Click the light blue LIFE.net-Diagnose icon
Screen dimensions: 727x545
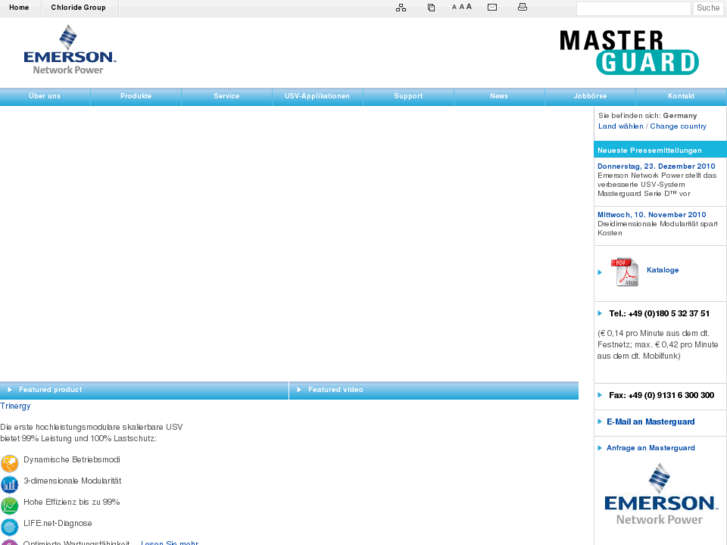click(9, 527)
